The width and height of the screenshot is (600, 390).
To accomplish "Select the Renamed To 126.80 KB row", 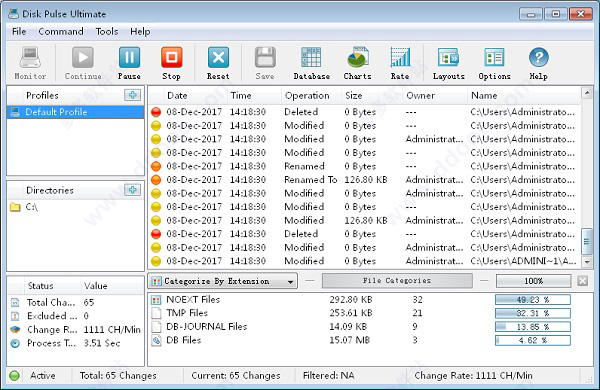I will tap(364, 180).
